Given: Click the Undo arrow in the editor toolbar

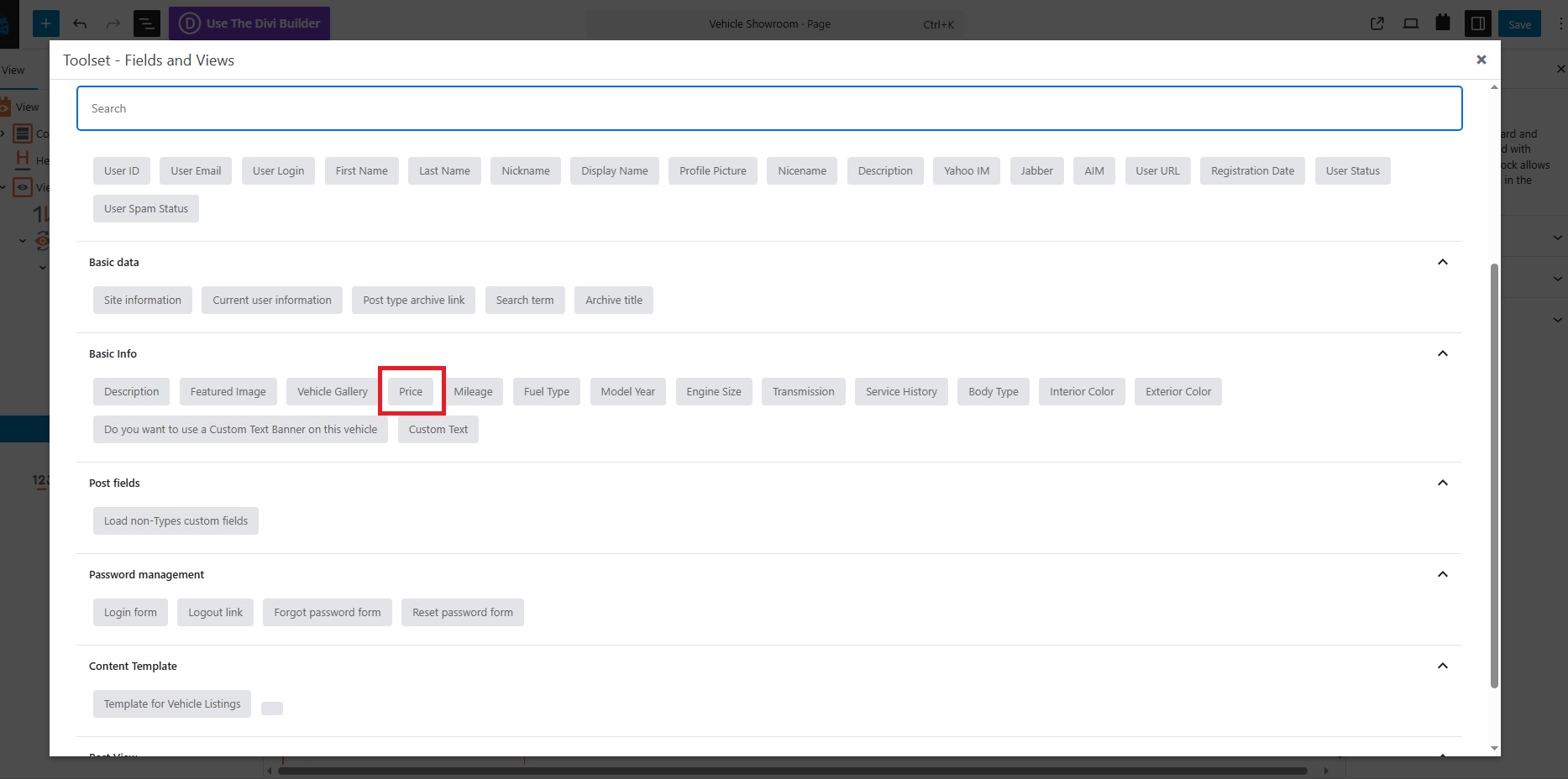Looking at the screenshot, I should coord(80,24).
